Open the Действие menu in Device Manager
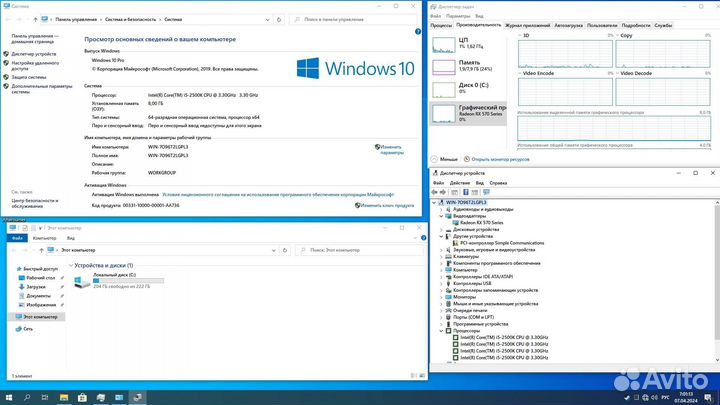 pyautogui.click(x=460, y=183)
